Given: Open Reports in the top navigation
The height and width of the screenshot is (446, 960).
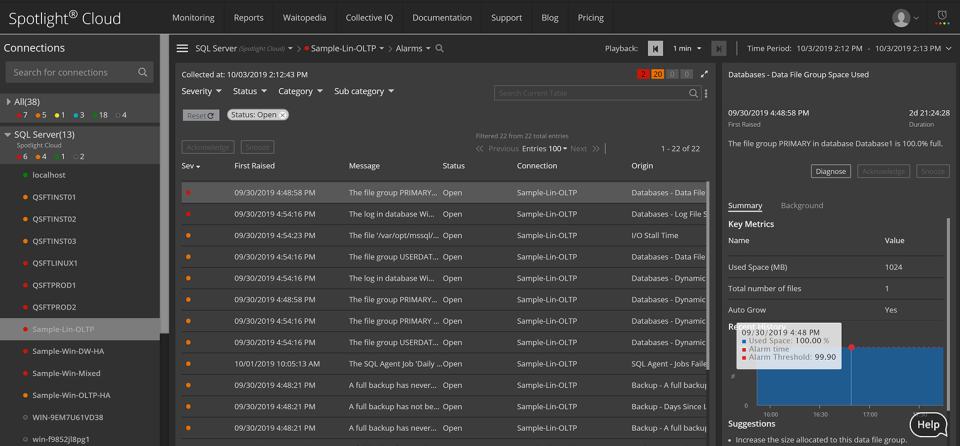Looking at the screenshot, I should tap(248, 18).
